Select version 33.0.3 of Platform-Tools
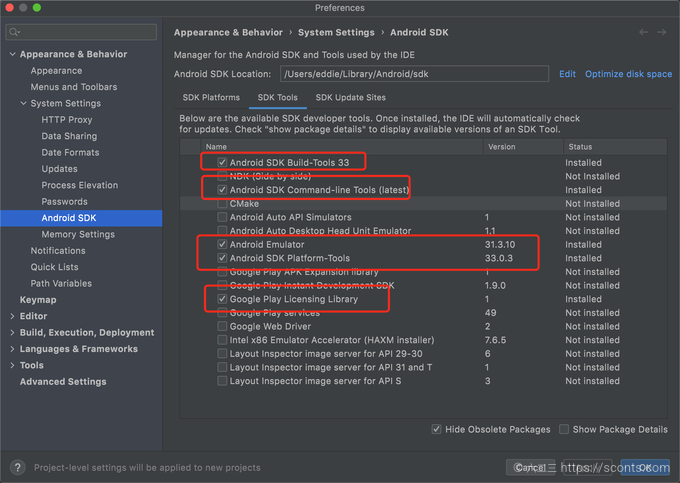 499,258
